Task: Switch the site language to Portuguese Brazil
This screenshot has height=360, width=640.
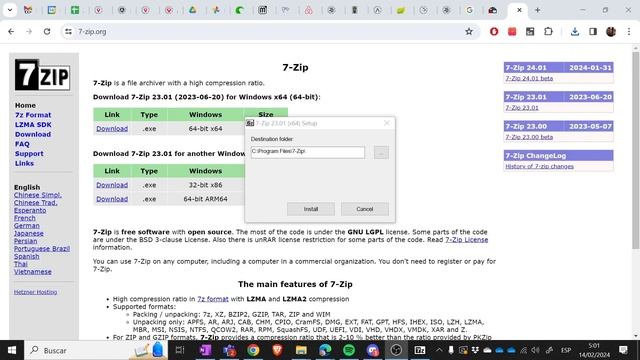Action: click(x=42, y=249)
